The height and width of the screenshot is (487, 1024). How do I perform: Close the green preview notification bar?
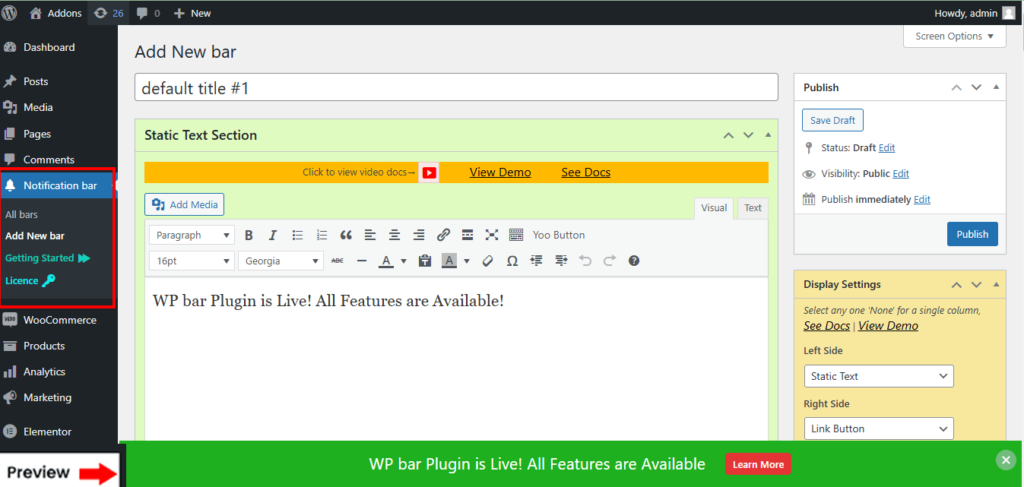click(x=1006, y=460)
